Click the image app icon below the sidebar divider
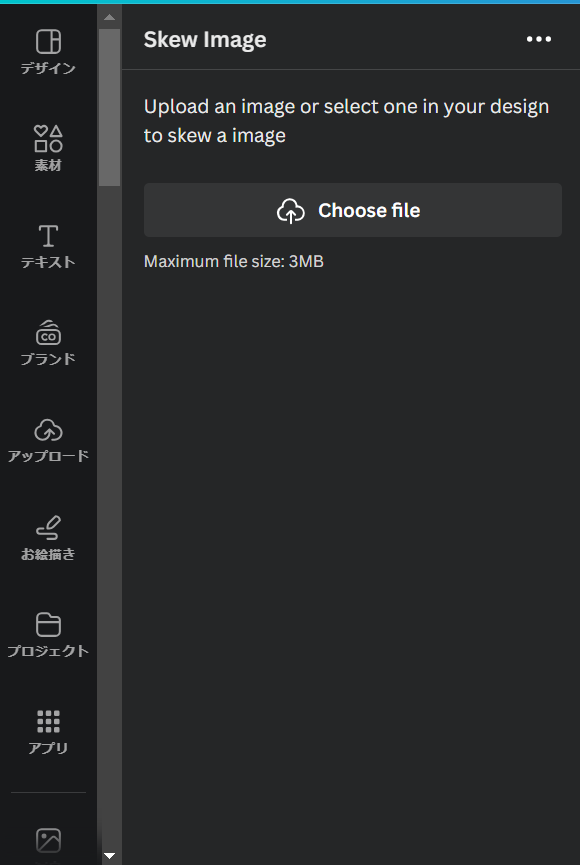This screenshot has height=865, width=580. point(48,841)
